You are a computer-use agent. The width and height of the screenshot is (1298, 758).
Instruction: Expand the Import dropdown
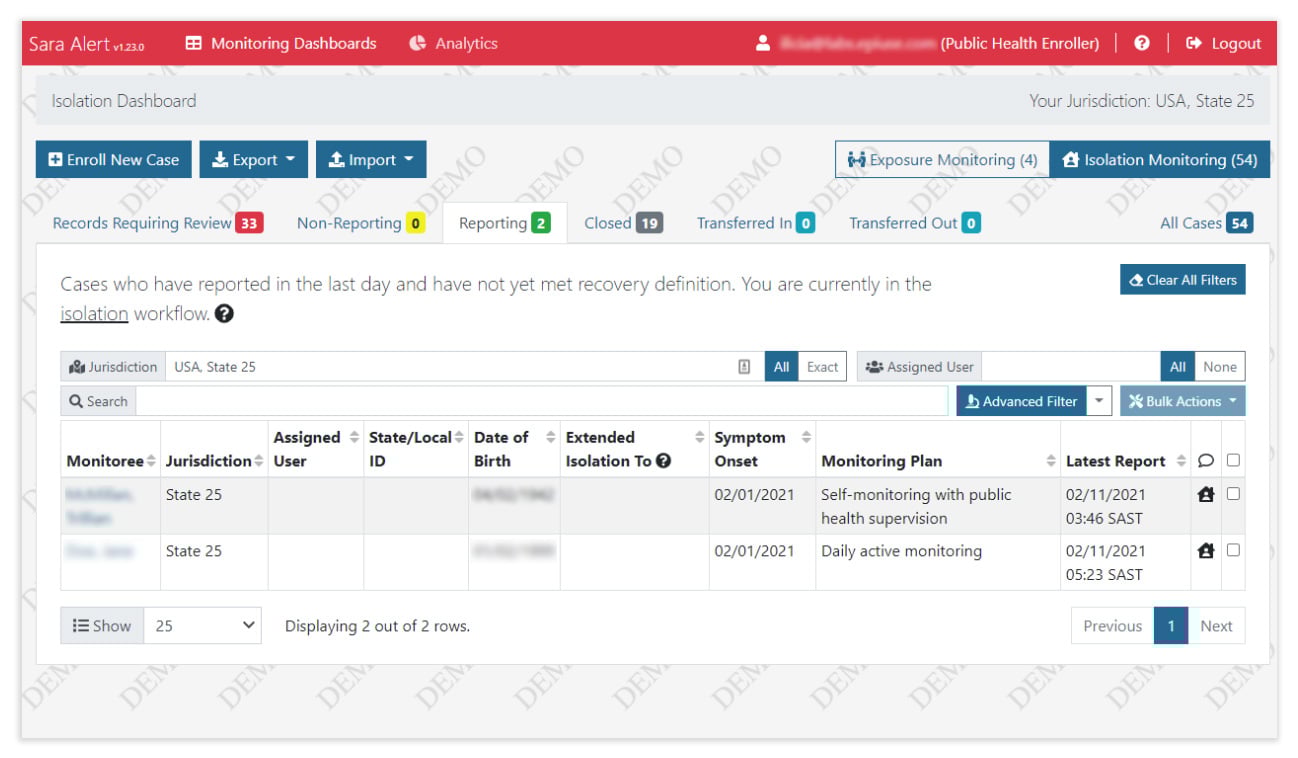pos(371,160)
